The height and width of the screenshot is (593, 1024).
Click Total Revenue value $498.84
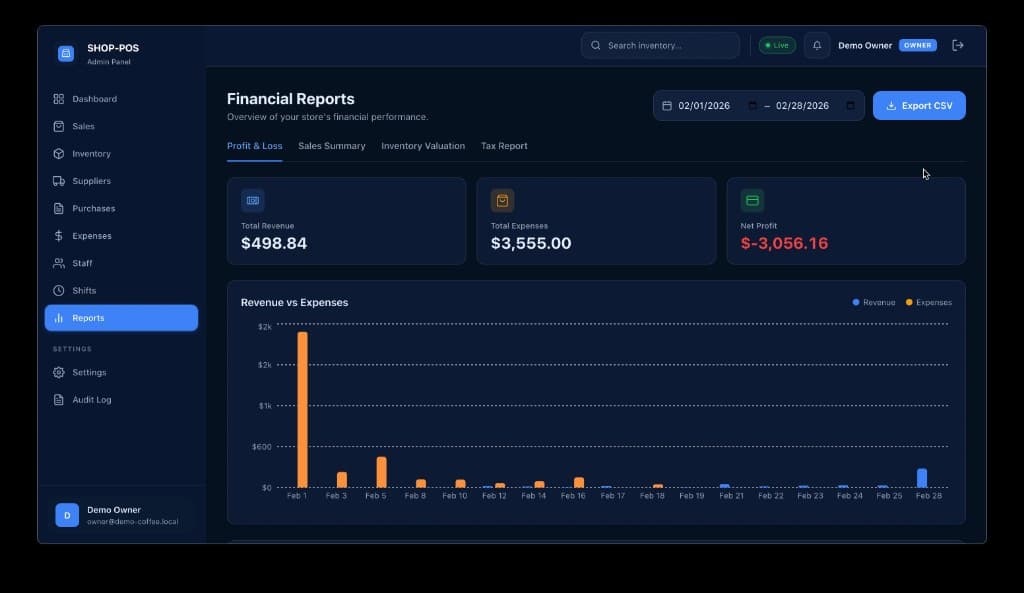274,243
